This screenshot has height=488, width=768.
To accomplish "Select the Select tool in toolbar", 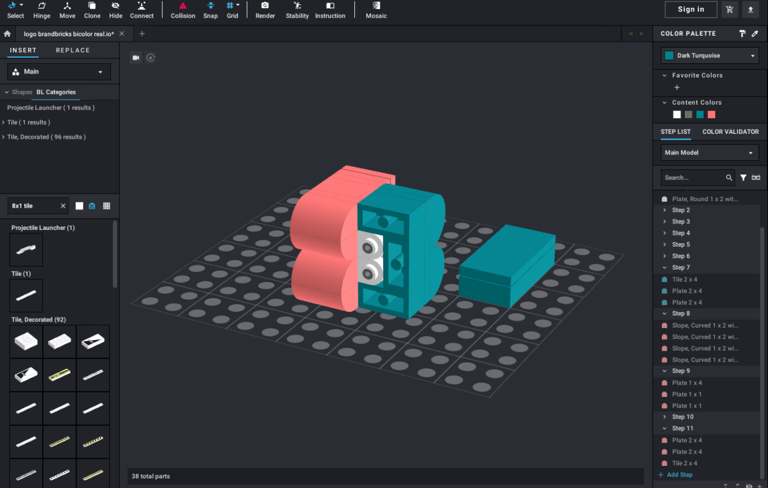I will (15, 10).
